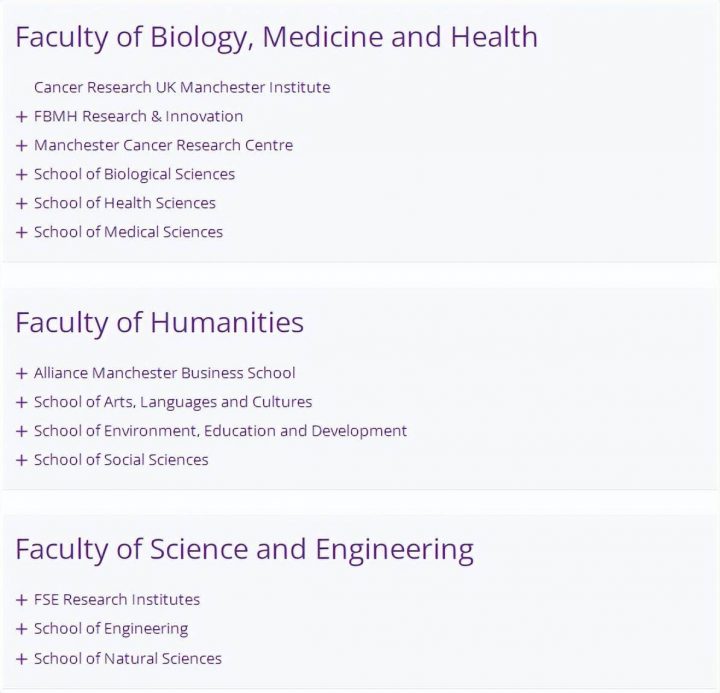
Task: Open the Alliance Manchester Business School link
Action: click(x=164, y=373)
